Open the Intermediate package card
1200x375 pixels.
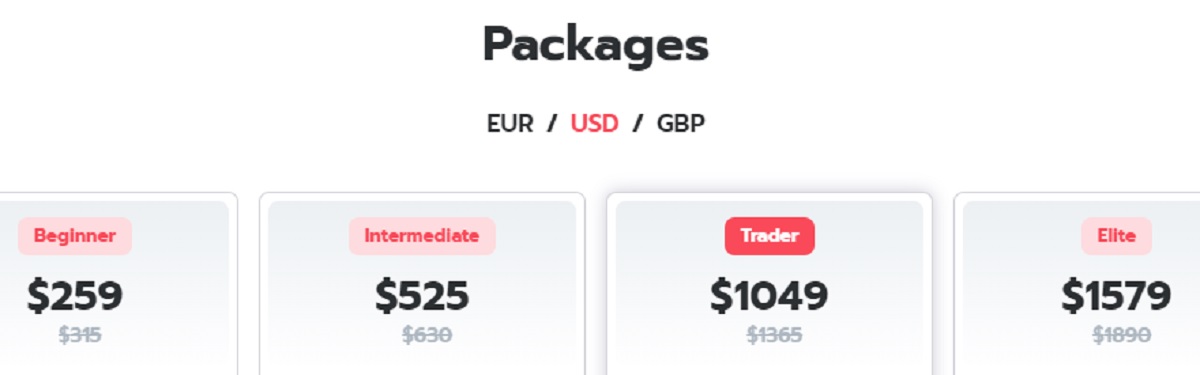[422, 283]
